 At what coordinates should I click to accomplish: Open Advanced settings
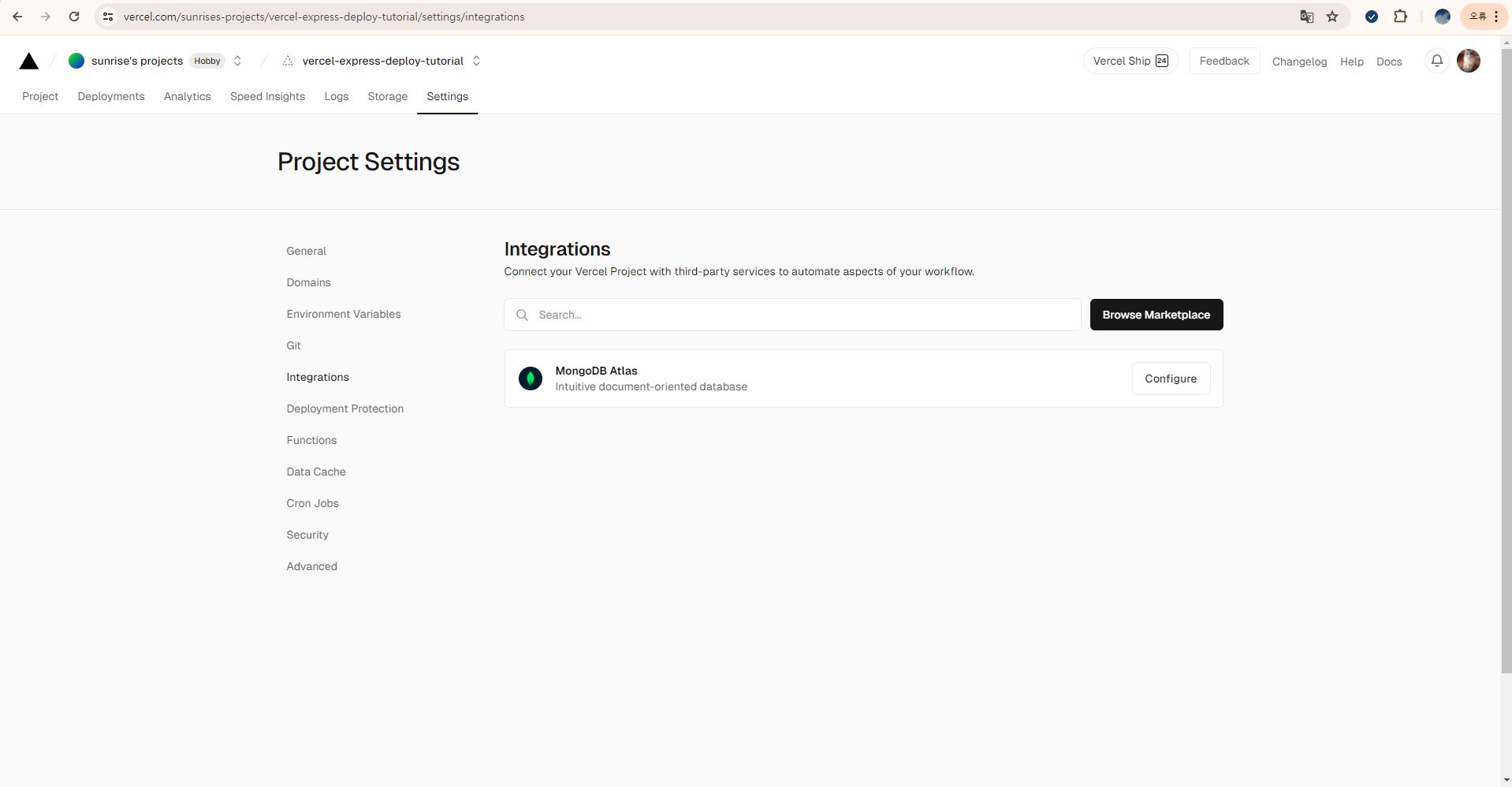point(311,566)
